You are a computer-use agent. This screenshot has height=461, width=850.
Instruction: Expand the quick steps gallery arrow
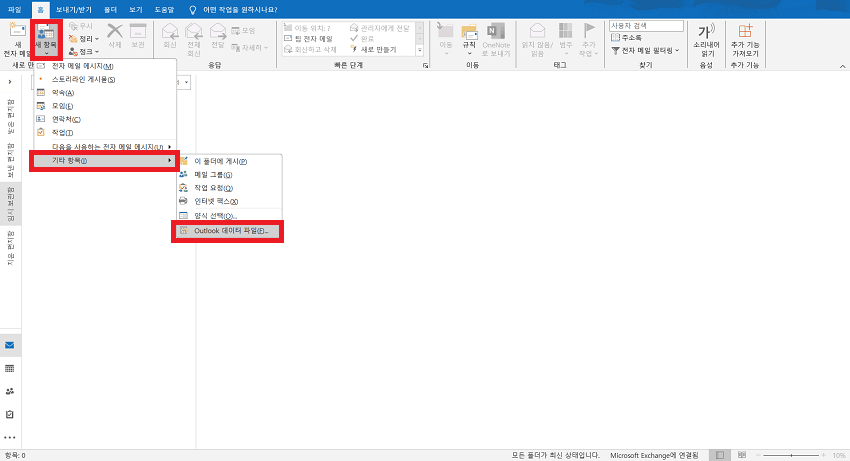420,50
